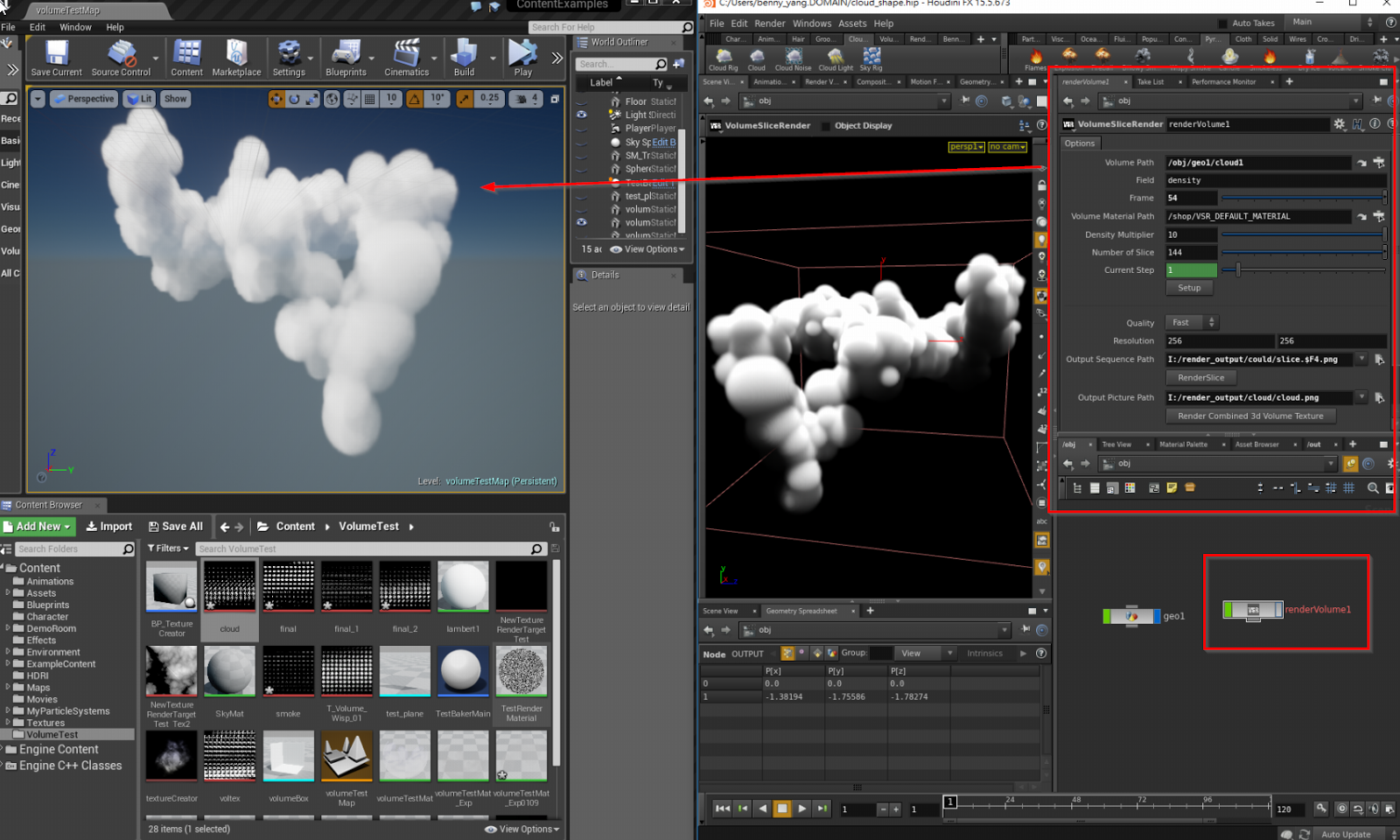
Task: Click Render Combined 3d Volume Texture
Action: pyautogui.click(x=1249, y=416)
